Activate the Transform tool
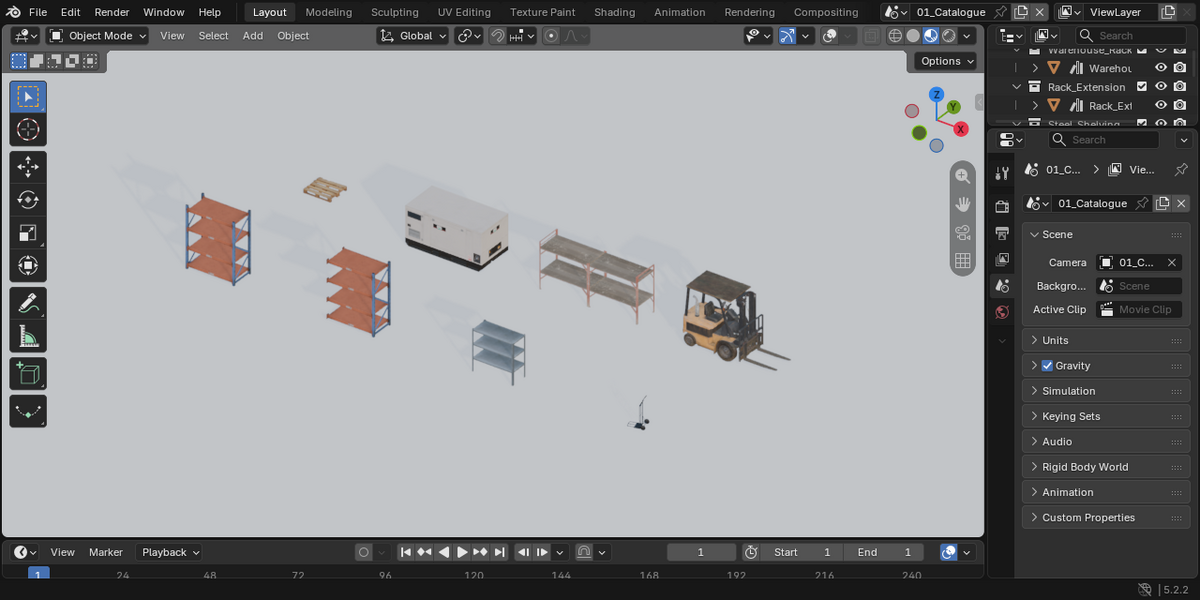Viewport: 1200px width, 600px height. point(28,266)
